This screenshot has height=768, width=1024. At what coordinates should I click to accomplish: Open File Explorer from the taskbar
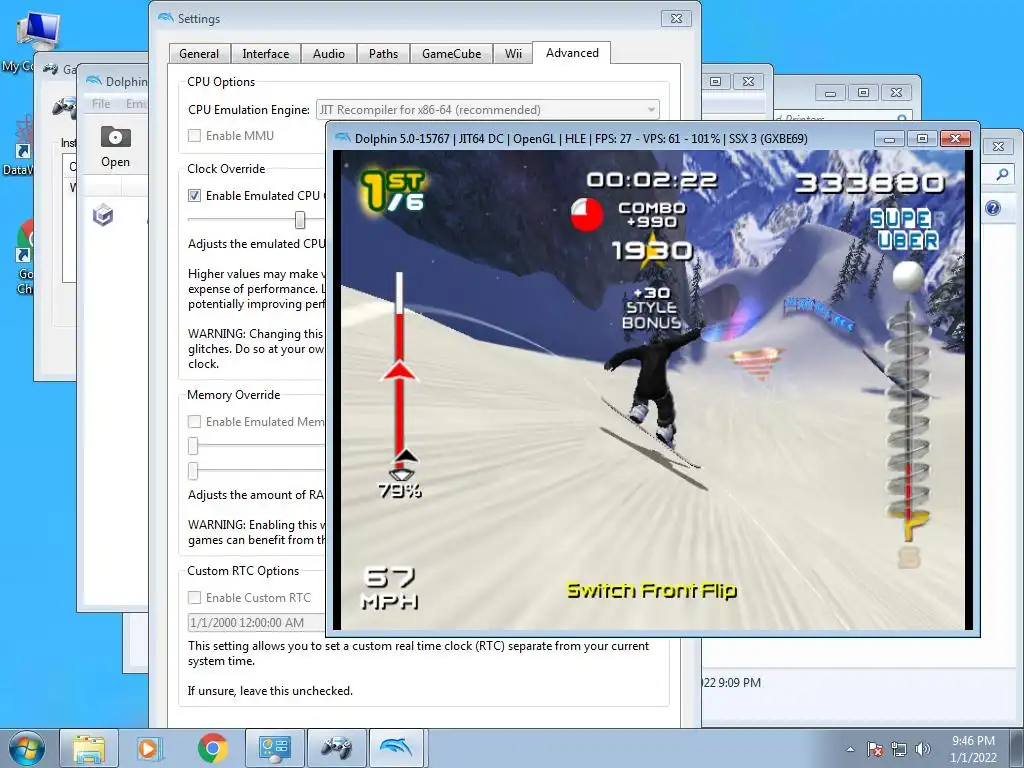89,748
